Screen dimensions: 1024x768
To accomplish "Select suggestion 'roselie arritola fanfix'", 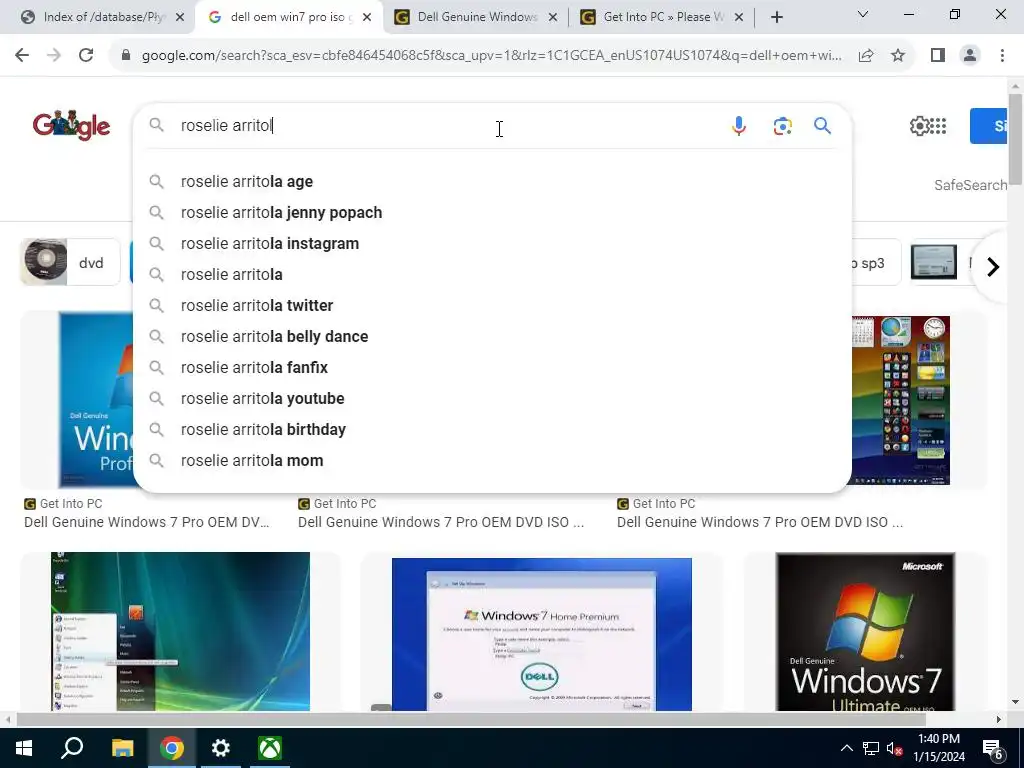I will tap(492, 368).
